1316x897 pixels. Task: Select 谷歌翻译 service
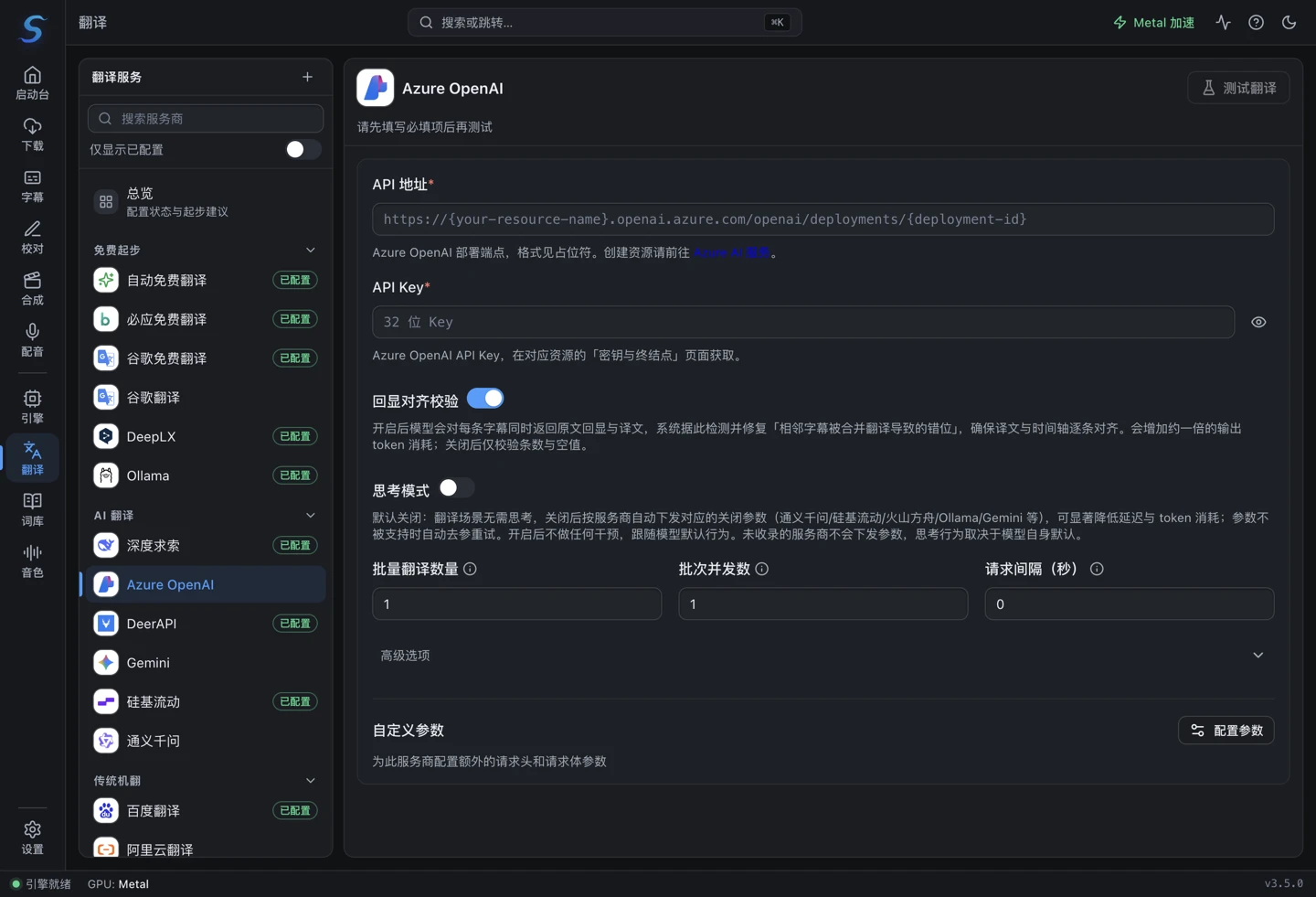(206, 398)
